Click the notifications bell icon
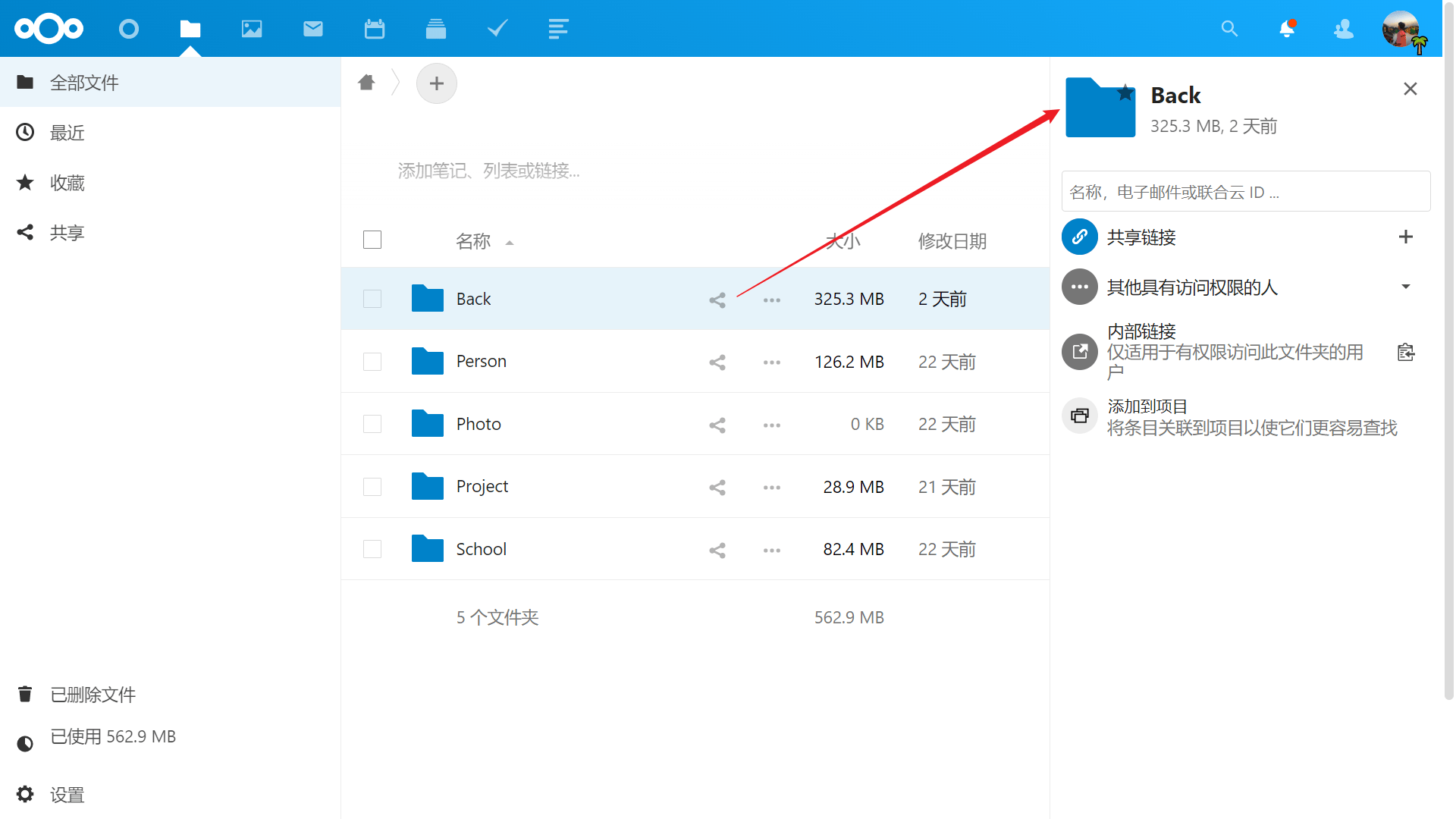Image resolution: width=1456 pixels, height=819 pixels. coord(1287,29)
